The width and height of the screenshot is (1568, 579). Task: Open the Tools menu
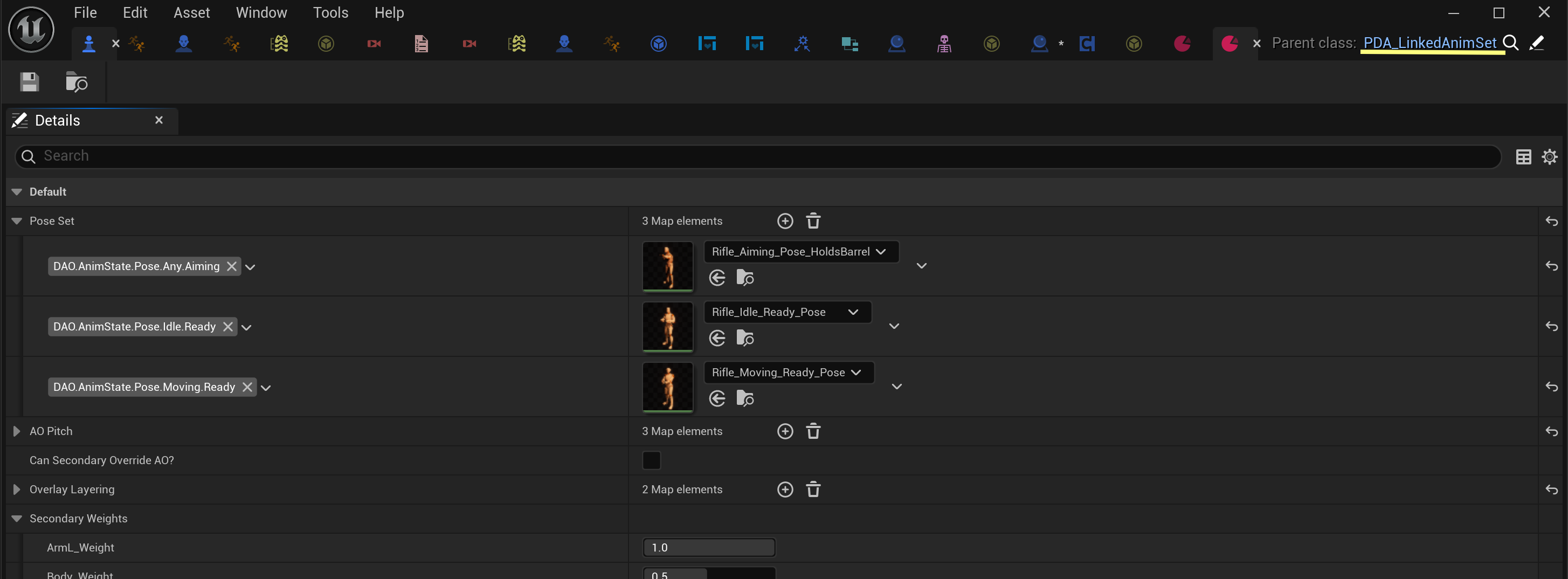pos(330,13)
